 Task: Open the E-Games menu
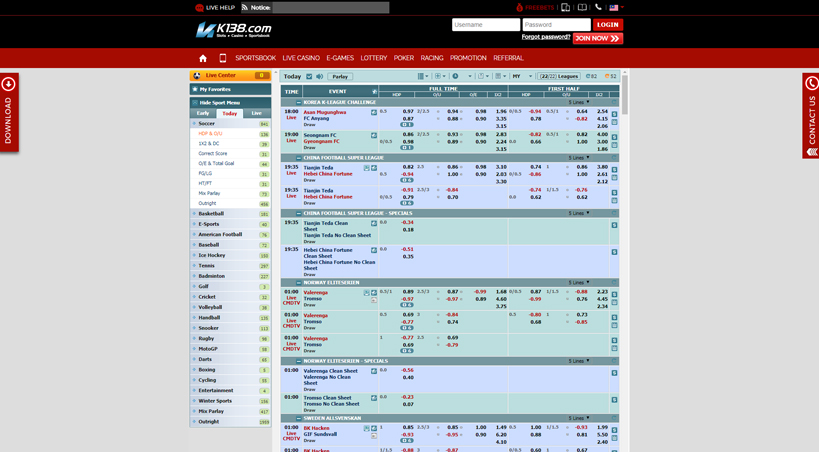(340, 58)
